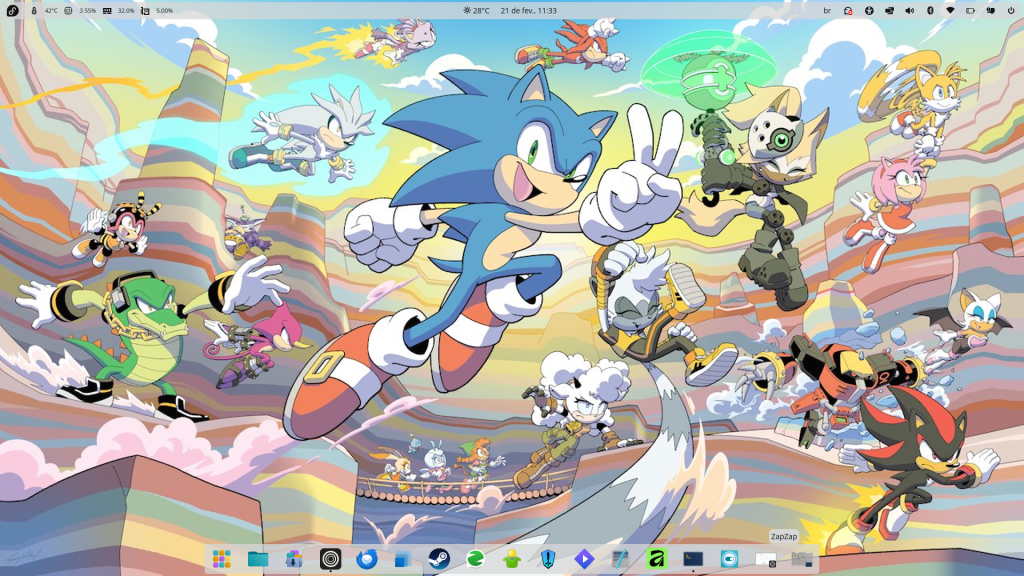The image size is (1024, 576).
Task: Open the green buddy messenger icon
Action: pos(511,559)
